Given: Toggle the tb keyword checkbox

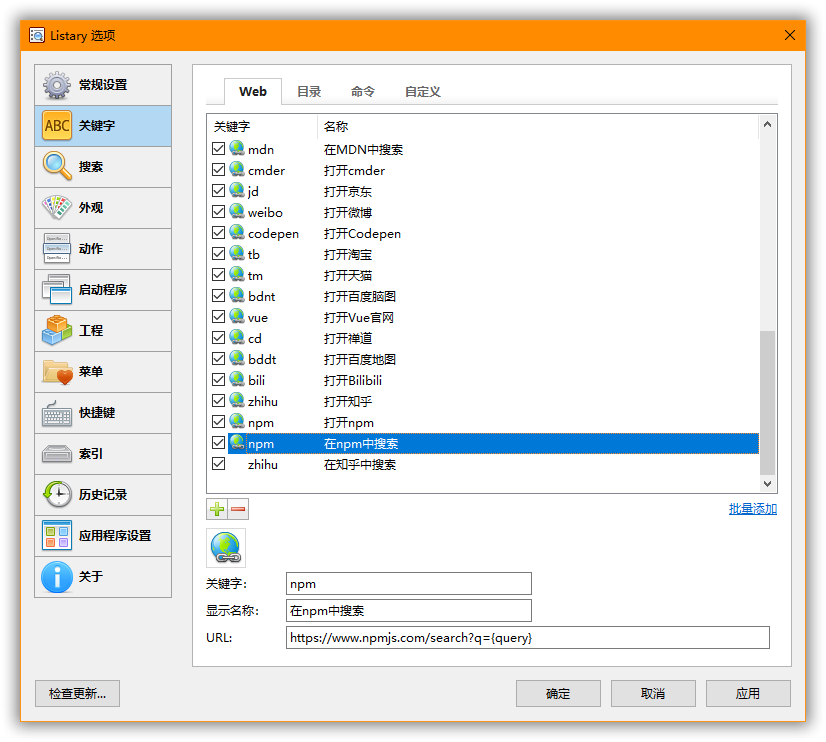Looking at the screenshot, I should 219,254.
